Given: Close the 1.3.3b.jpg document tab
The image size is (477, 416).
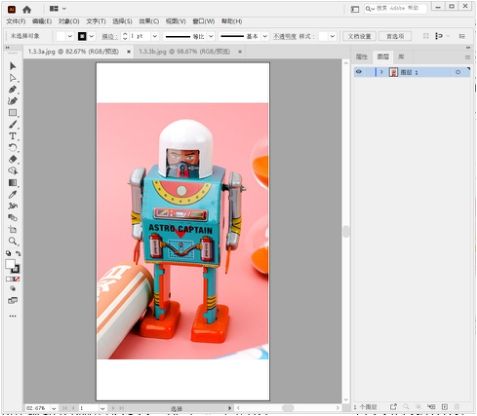Looking at the screenshot, I should [x=240, y=52].
